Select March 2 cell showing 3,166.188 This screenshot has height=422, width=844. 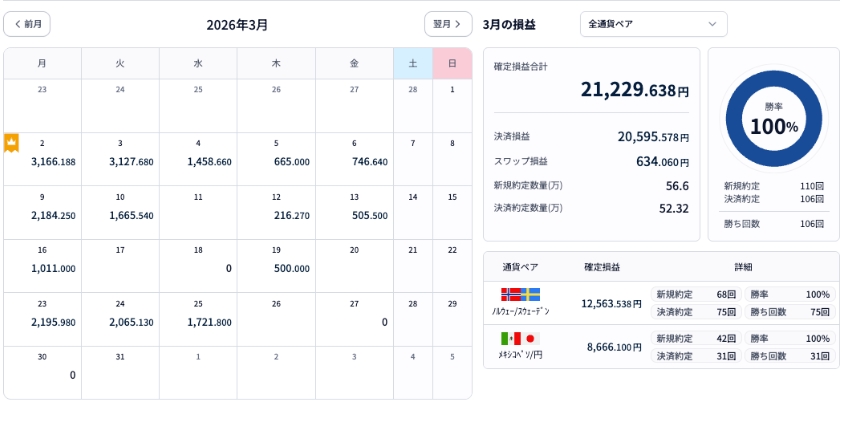point(43,159)
